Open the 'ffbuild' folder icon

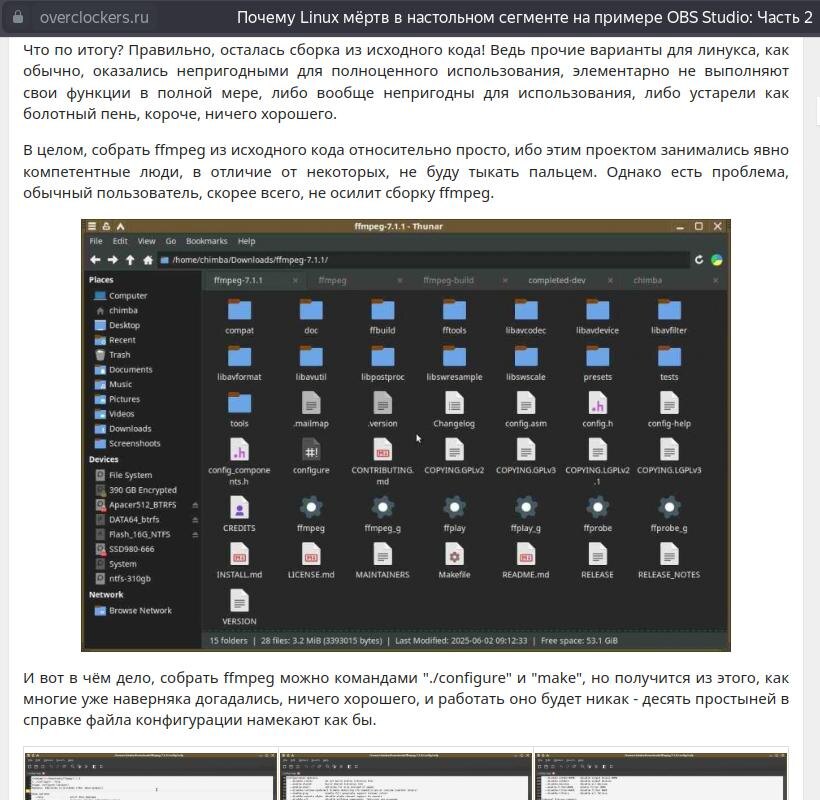tap(383, 310)
